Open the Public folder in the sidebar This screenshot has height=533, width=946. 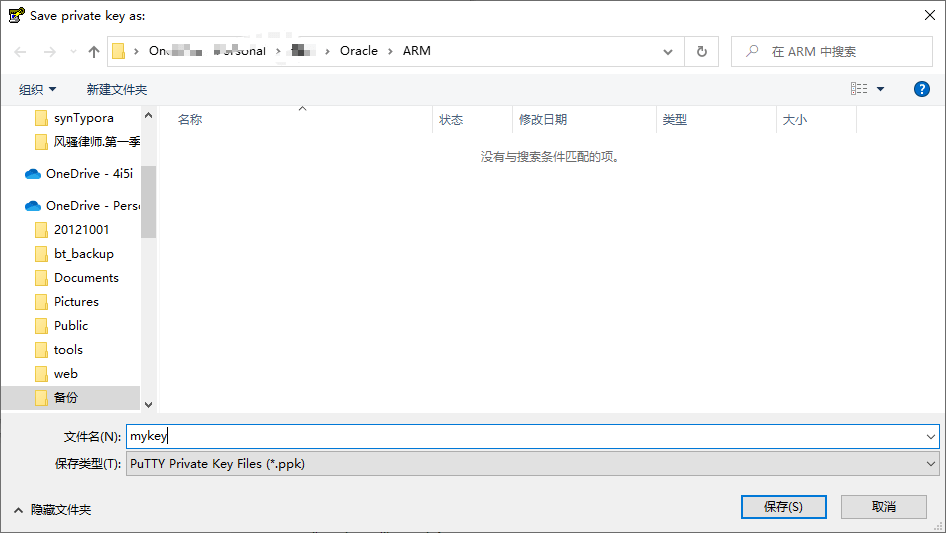[71, 326]
